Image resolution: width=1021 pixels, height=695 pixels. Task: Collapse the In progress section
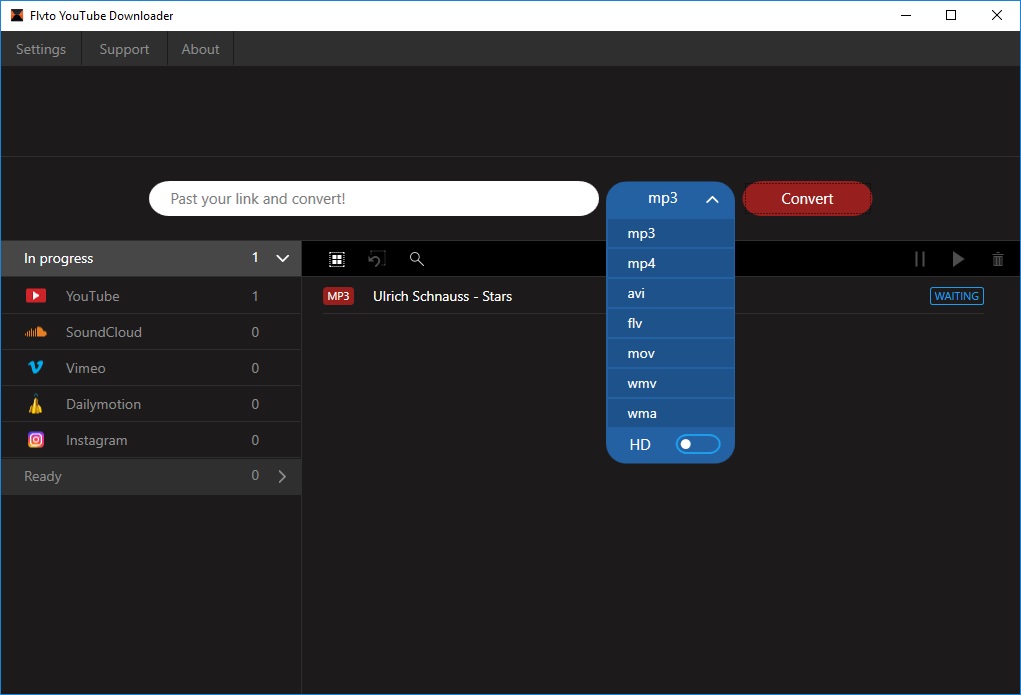[x=282, y=258]
